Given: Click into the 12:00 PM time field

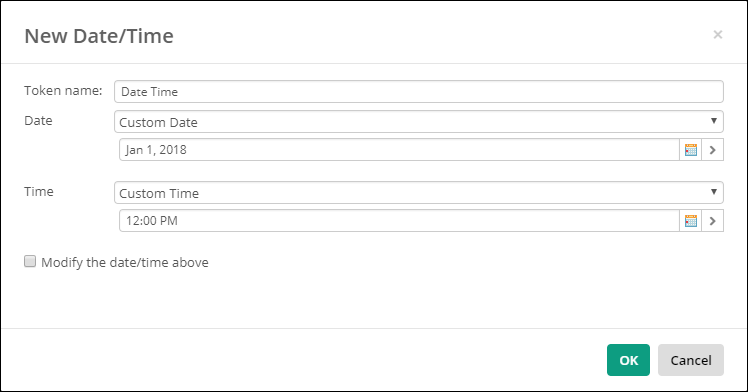Looking at the screenshot, I should pos(399,221).
